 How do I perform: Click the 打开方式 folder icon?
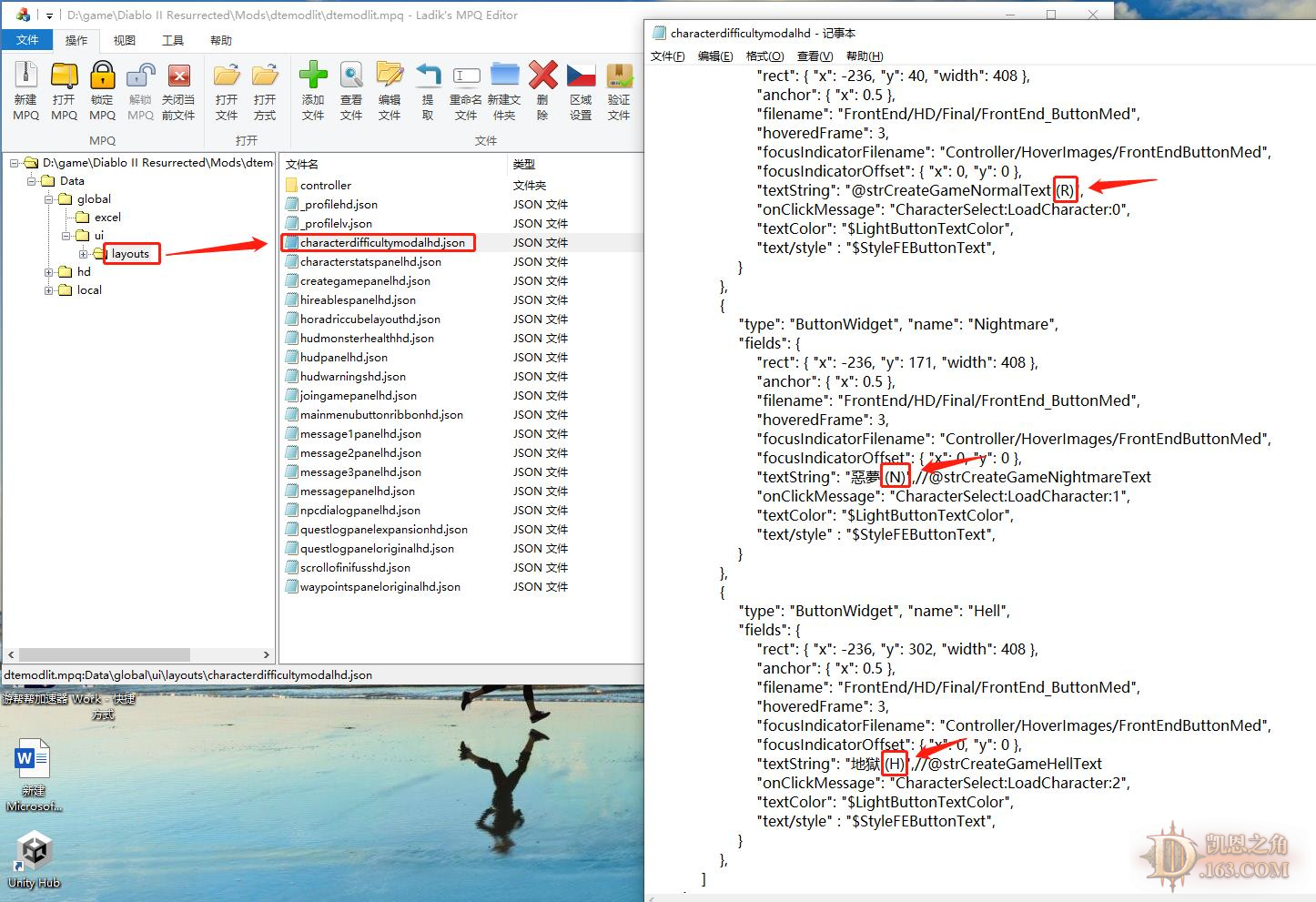click(265, 76)
